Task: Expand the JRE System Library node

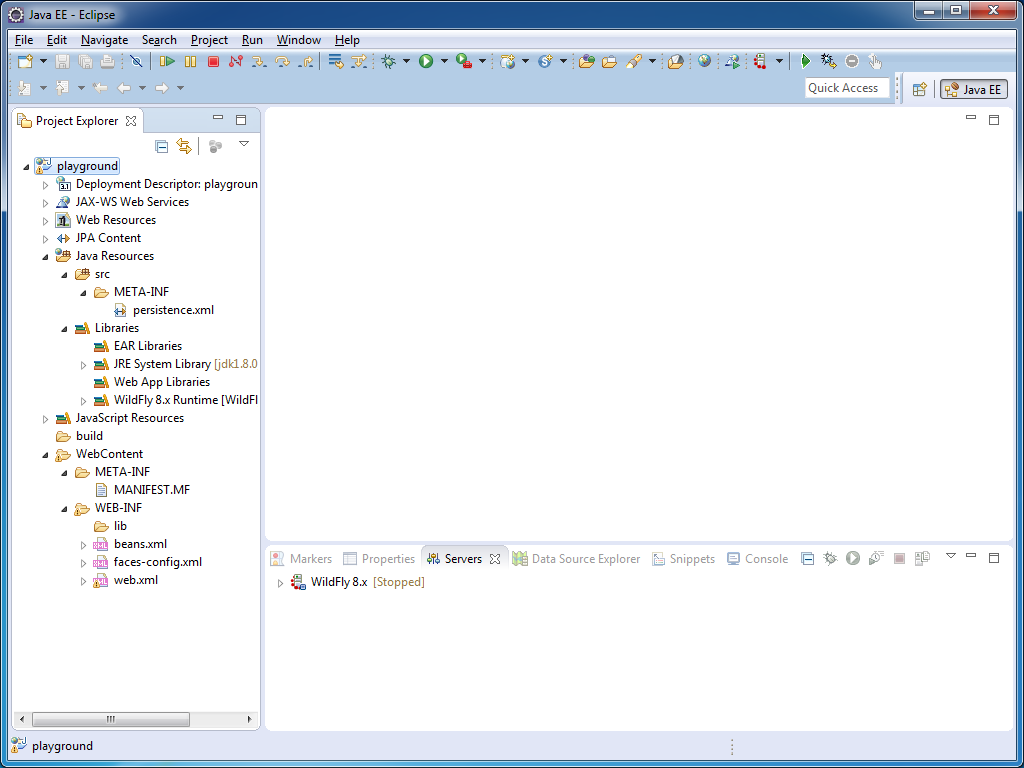Action: pos(83,365)
